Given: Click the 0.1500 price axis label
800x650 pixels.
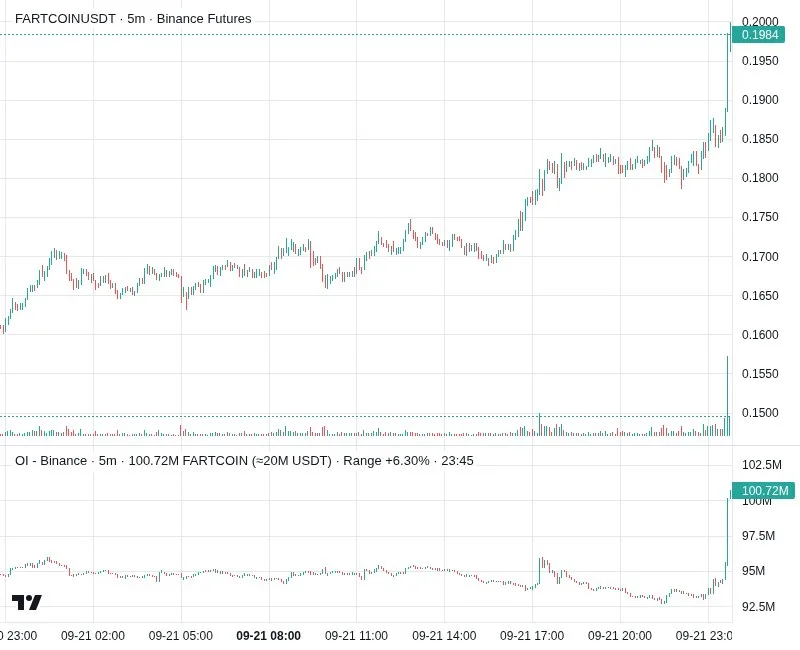Looking at the screenshot, I should 760,413.
